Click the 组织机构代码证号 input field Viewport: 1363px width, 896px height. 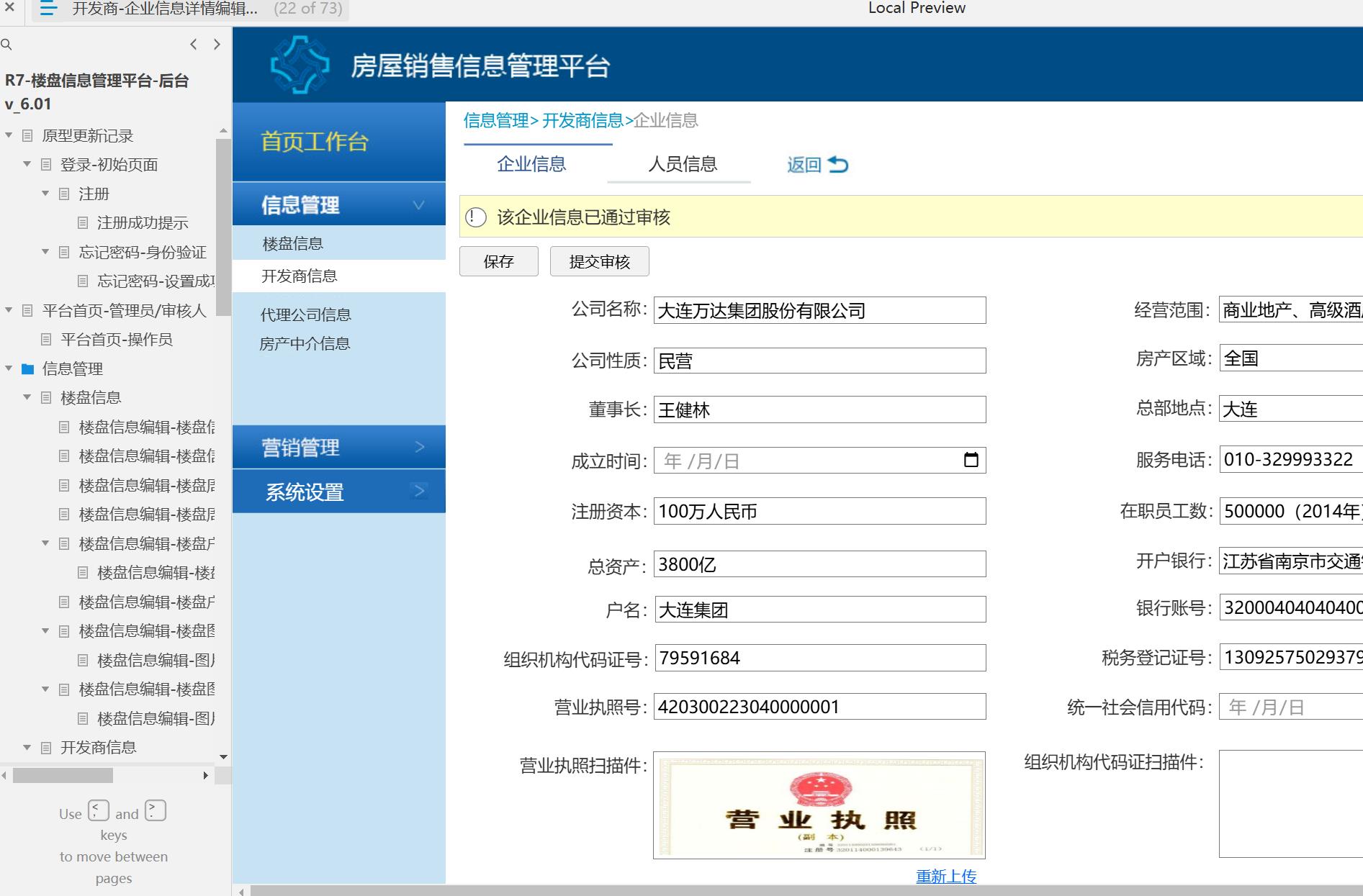click(x=820, y=658)
